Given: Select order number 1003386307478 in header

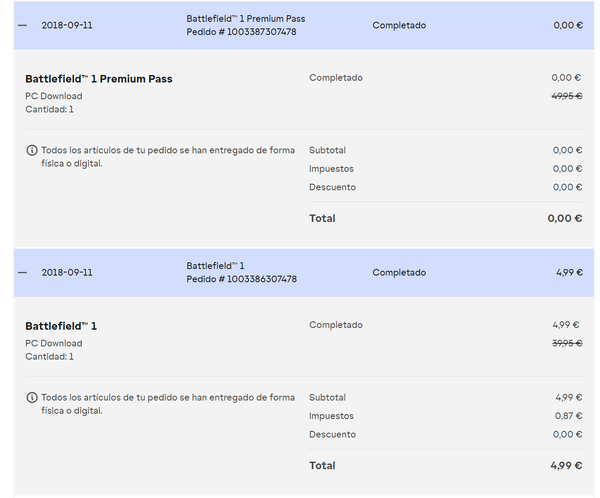Looking at the screenshot, I should [x=241, y=279].
